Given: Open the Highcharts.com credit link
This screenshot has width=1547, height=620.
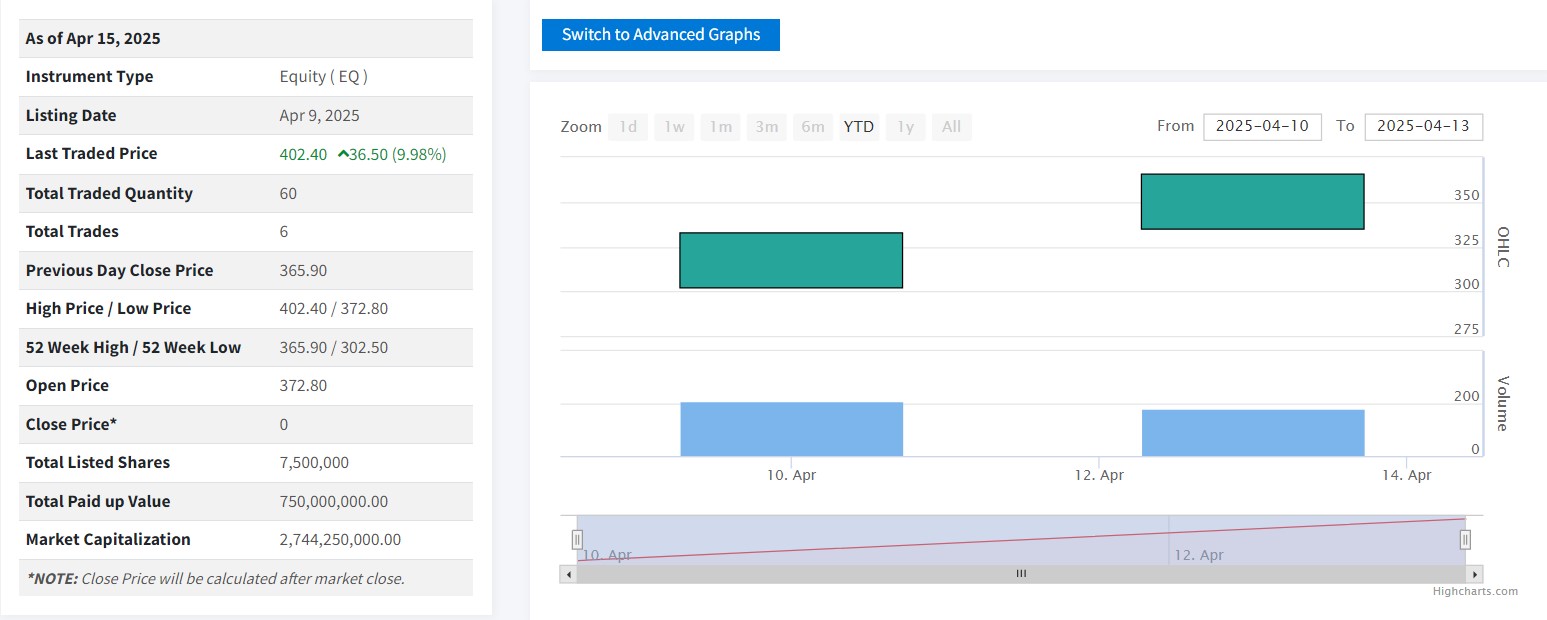Looking at the screenshot, I should coord(1474,591).
